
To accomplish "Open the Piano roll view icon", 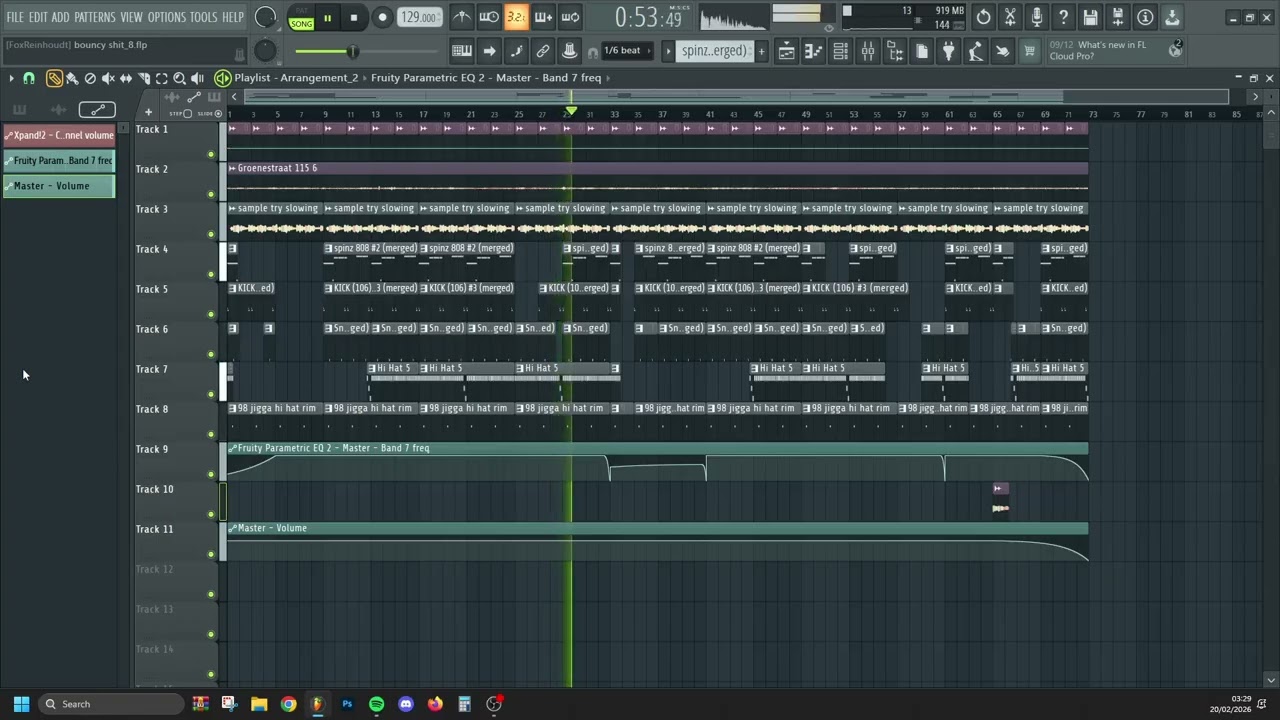I will (x=814, y=51).
